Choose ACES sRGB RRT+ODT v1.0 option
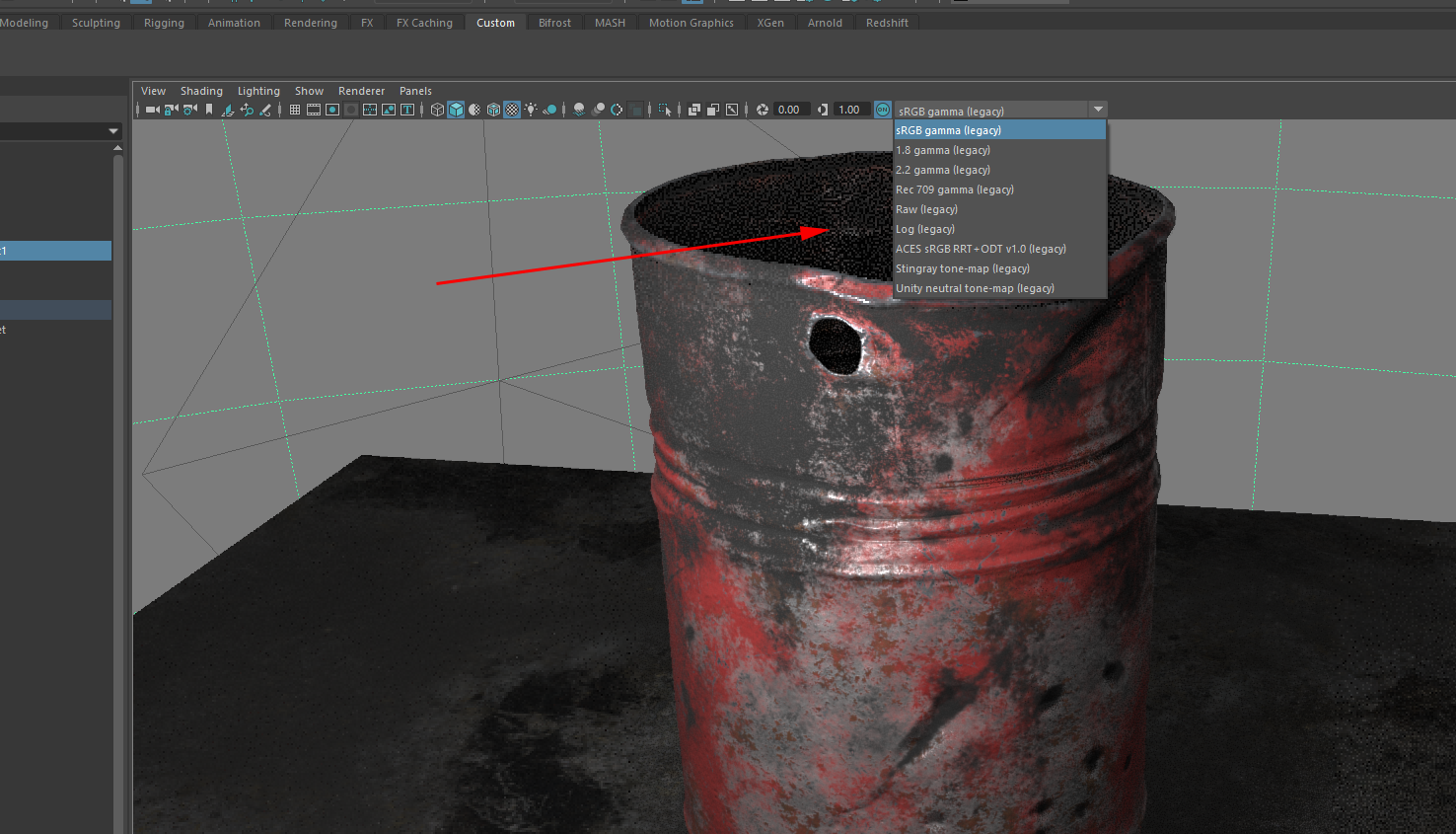The image size is (1456, 834). (x=981, y=249)
